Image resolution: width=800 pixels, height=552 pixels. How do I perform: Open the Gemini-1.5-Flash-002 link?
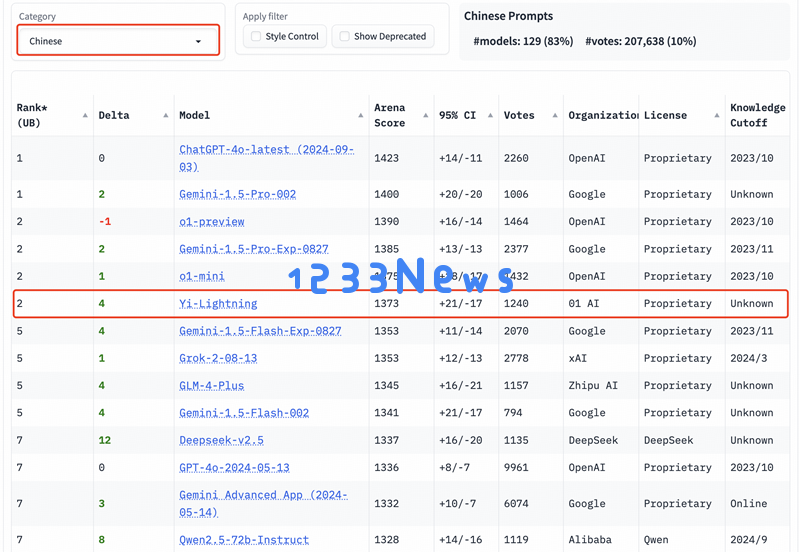244,413
